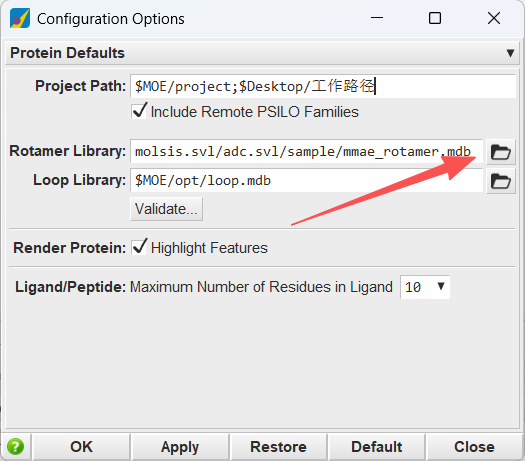Toggle Include Remote PSILO Families checkbox

pos(139,111)
